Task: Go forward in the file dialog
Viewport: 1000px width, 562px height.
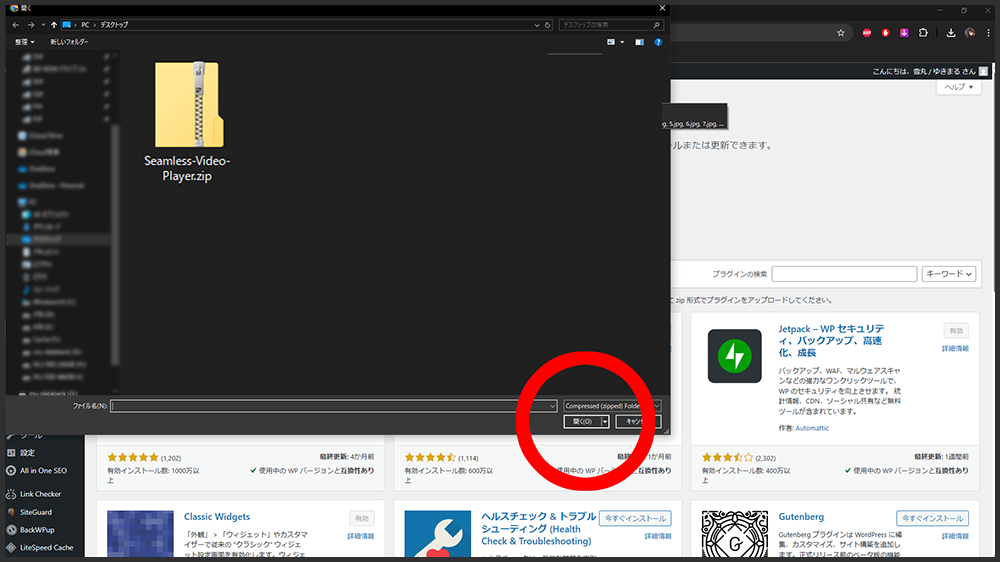Action: [x=30, y=25]
